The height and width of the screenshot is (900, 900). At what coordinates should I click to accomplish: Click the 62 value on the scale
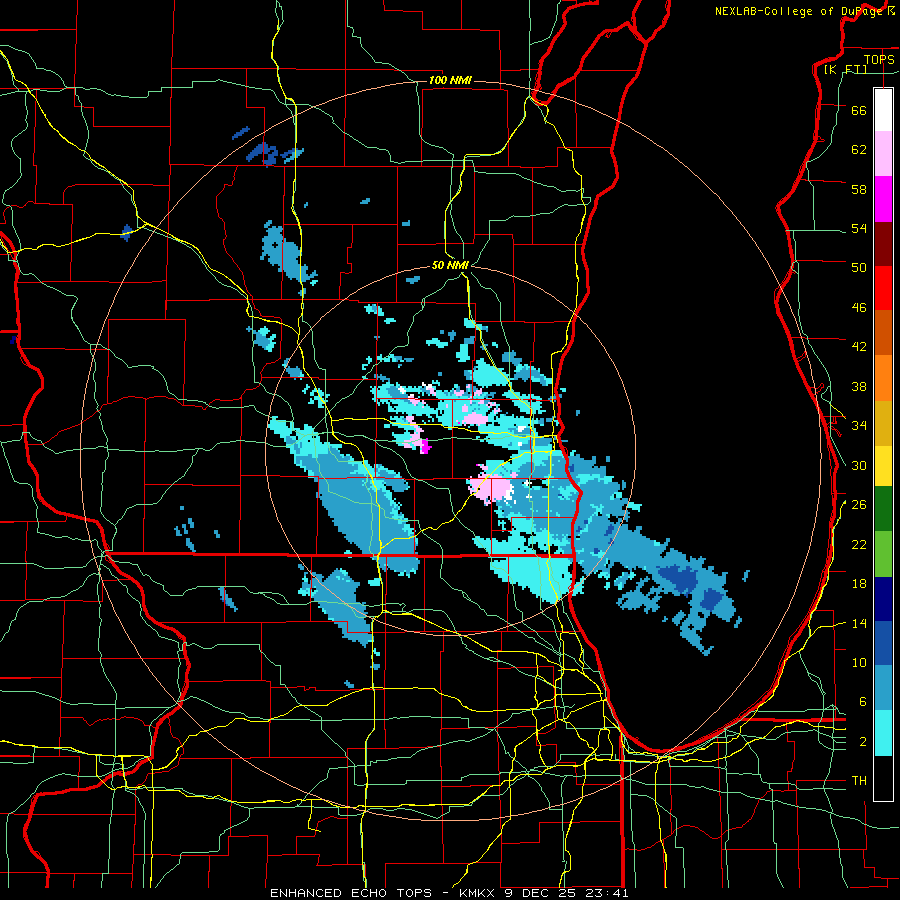pyautogui.click(x=859, y=150)
